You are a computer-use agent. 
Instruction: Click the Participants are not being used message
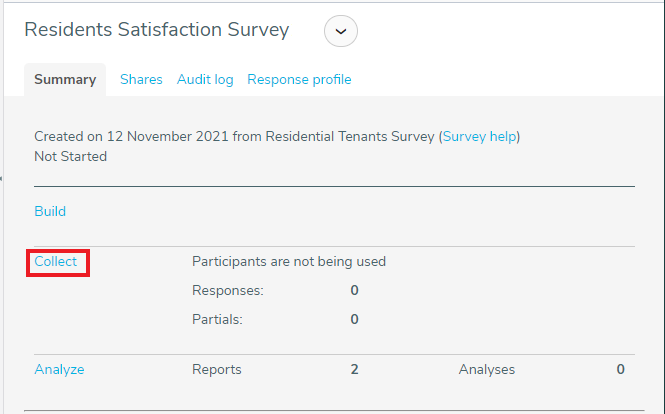coord(289,262)
